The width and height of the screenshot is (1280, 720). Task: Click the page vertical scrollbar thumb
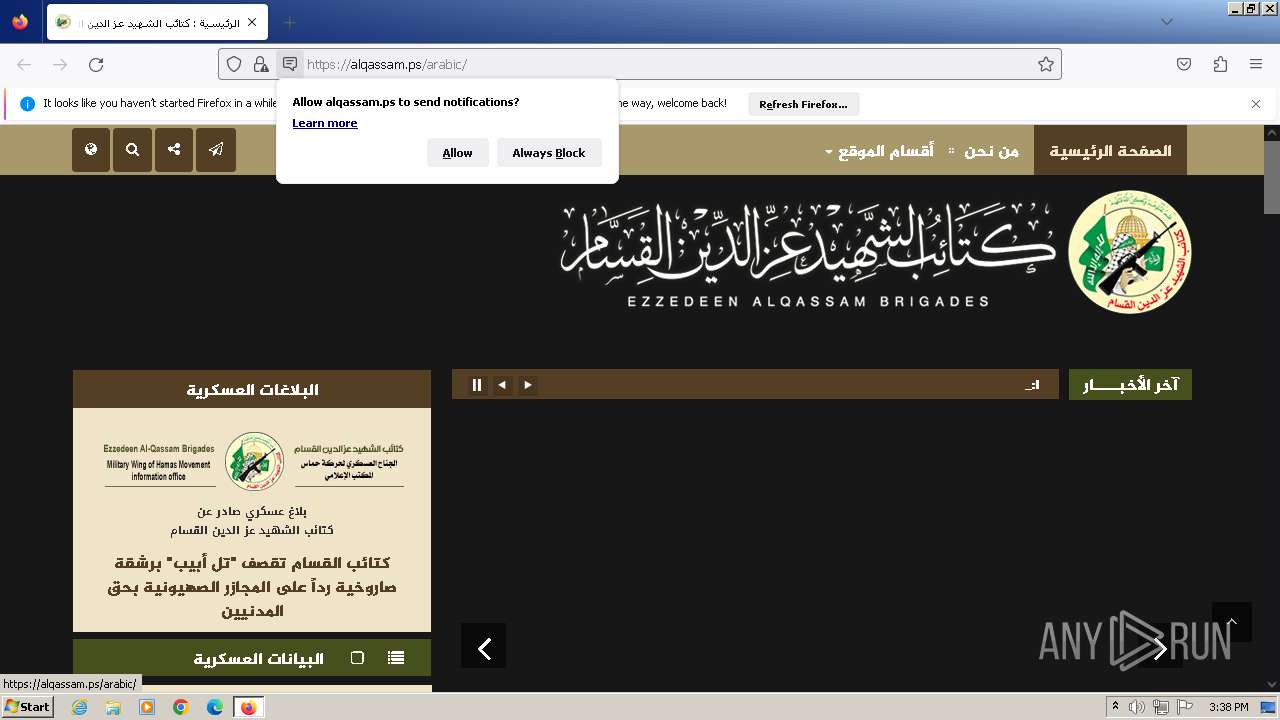tap(1272, 177)
